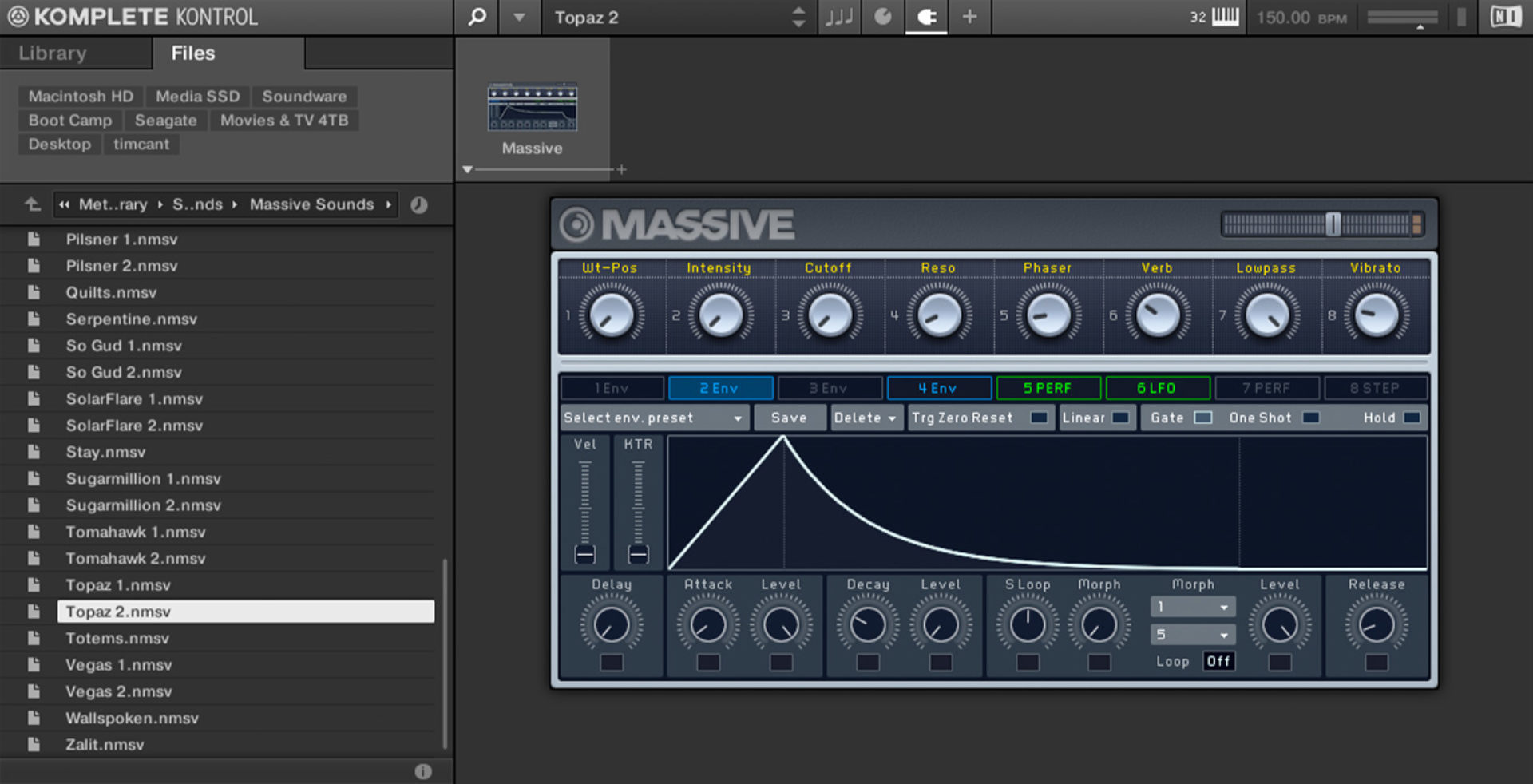Open the Topaz 1.nmsv preset file

[118, 584]
